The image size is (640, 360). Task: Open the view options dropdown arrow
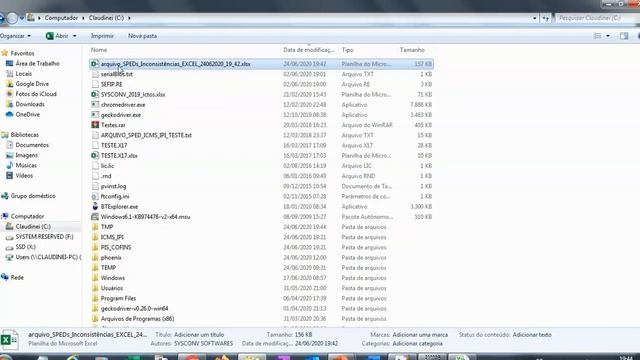pos(608,36)
